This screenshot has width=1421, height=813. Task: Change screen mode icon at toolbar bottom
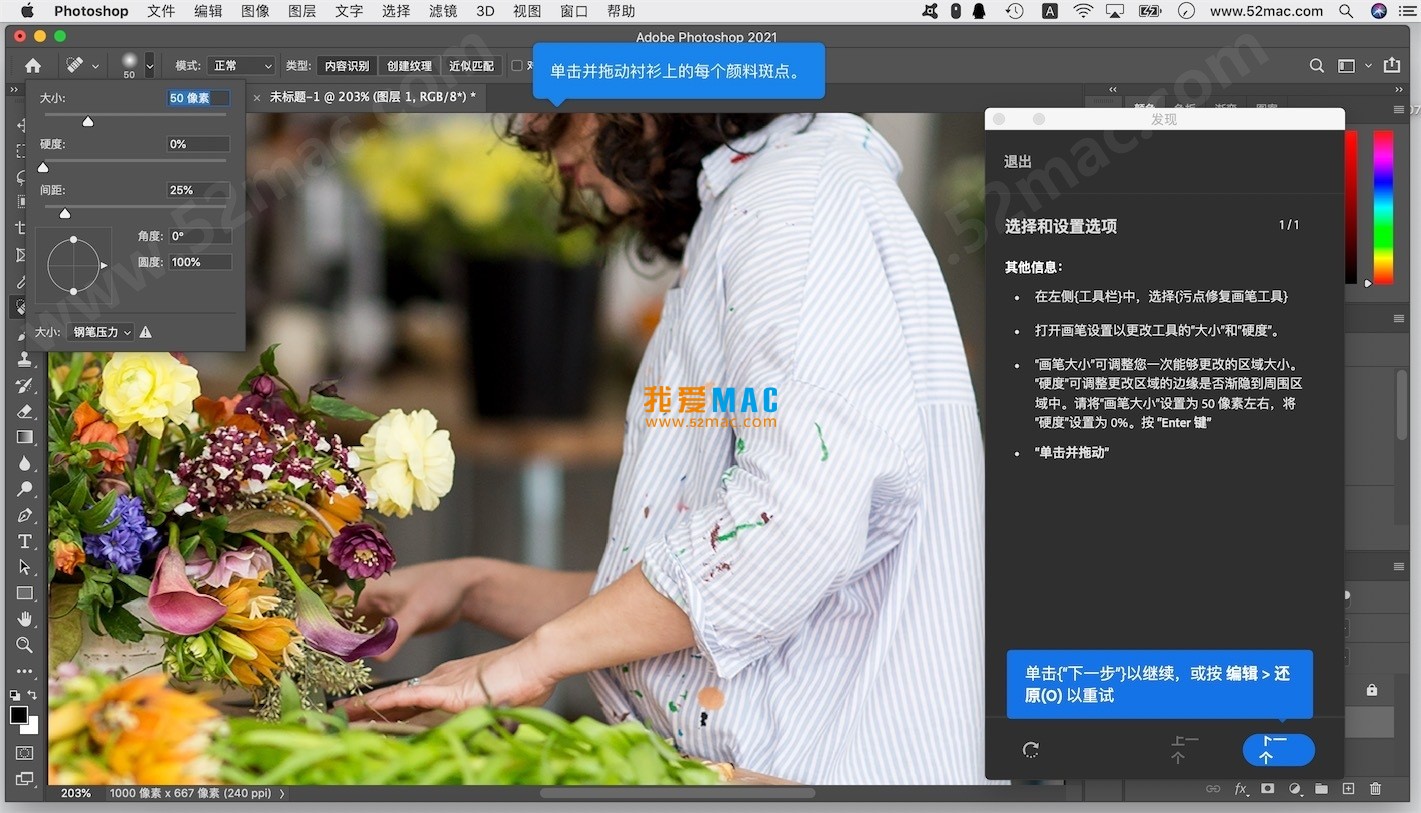tap(25, 779)
